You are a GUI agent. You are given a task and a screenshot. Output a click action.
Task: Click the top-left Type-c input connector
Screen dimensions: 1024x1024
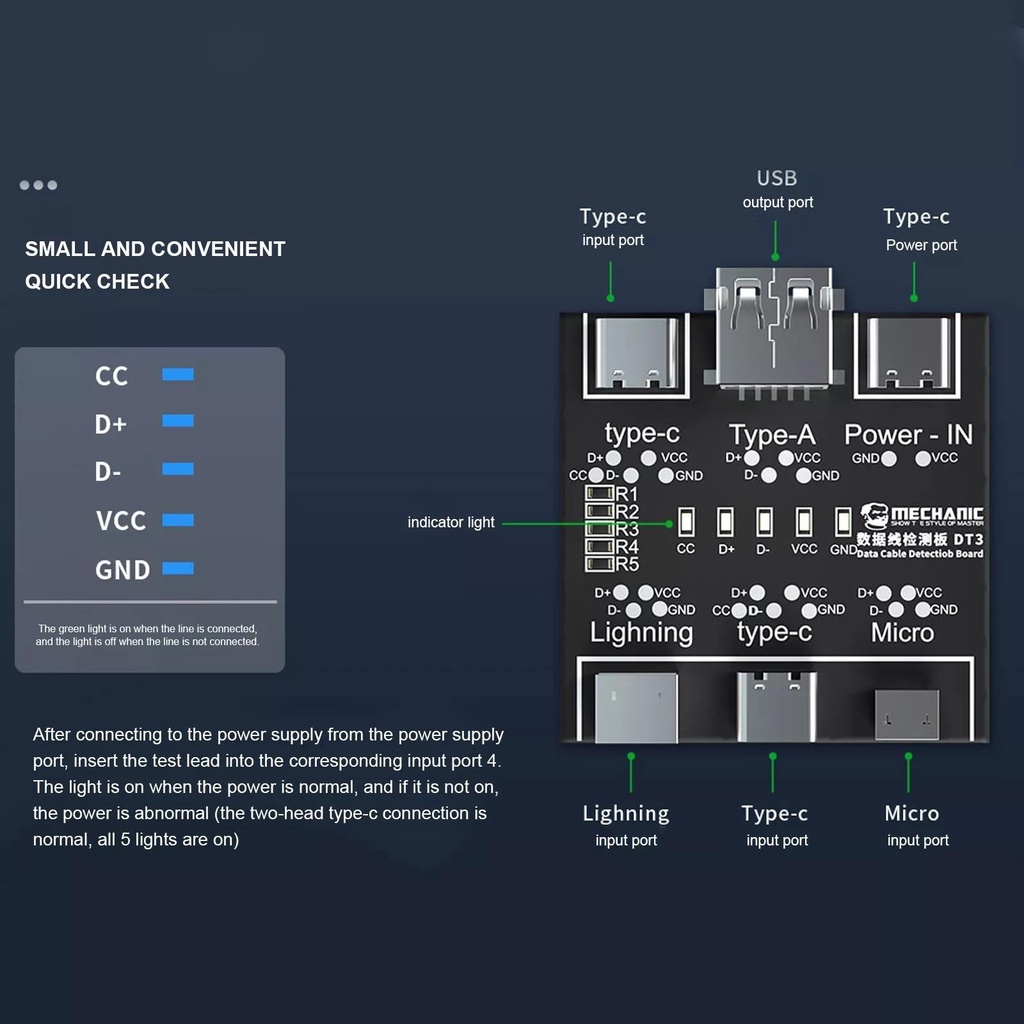point(636,353)
